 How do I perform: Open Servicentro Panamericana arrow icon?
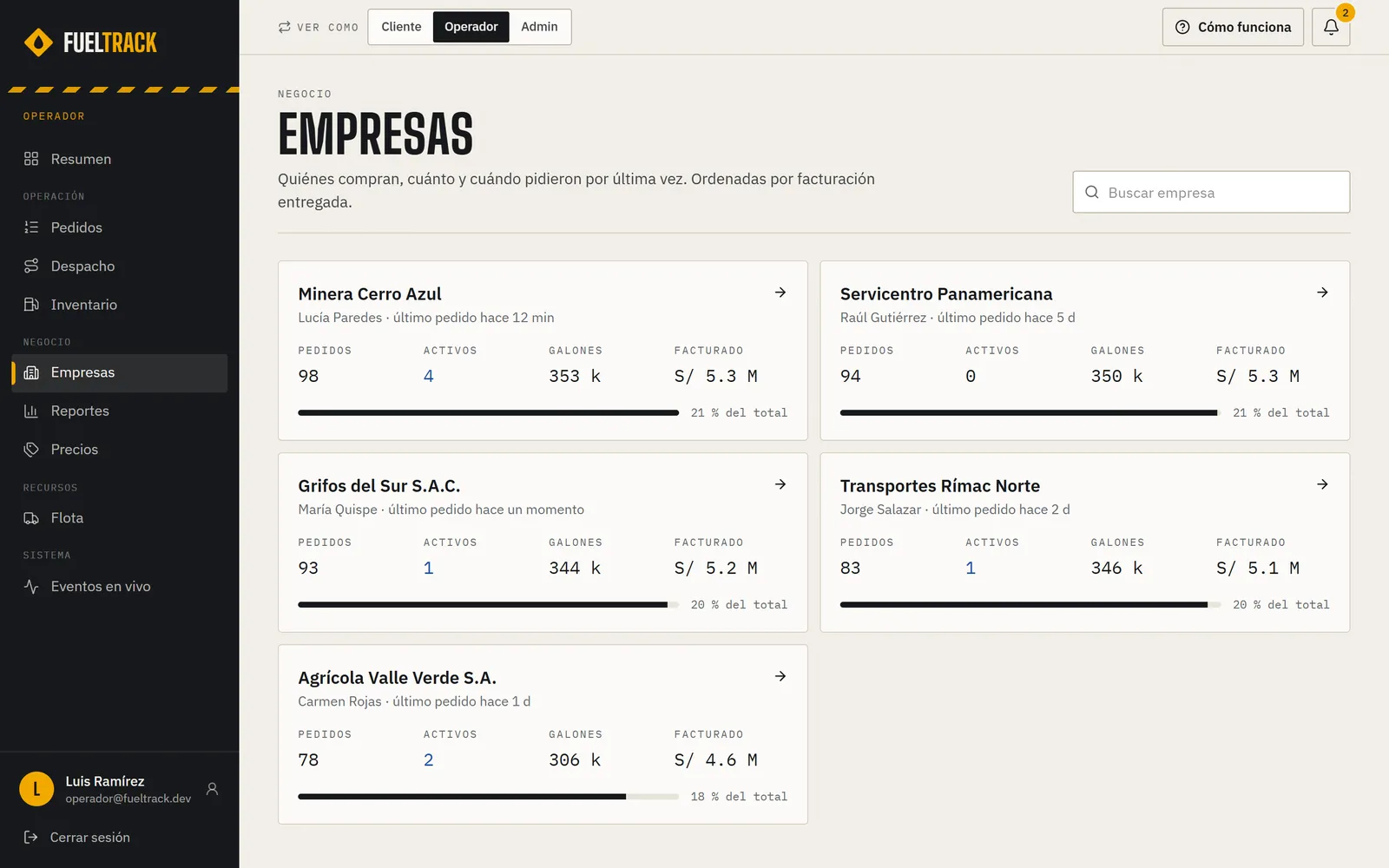(x=1322, y=293)
